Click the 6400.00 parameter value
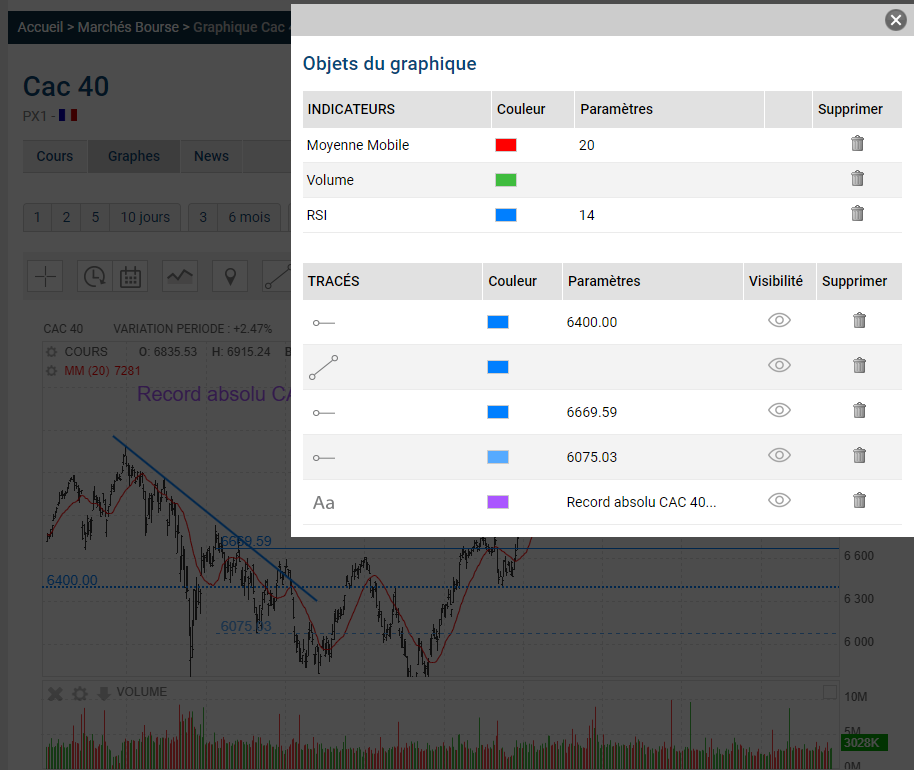Image resolution: width=914 pixels, height=770 pixels. click(x=592, y=322)
